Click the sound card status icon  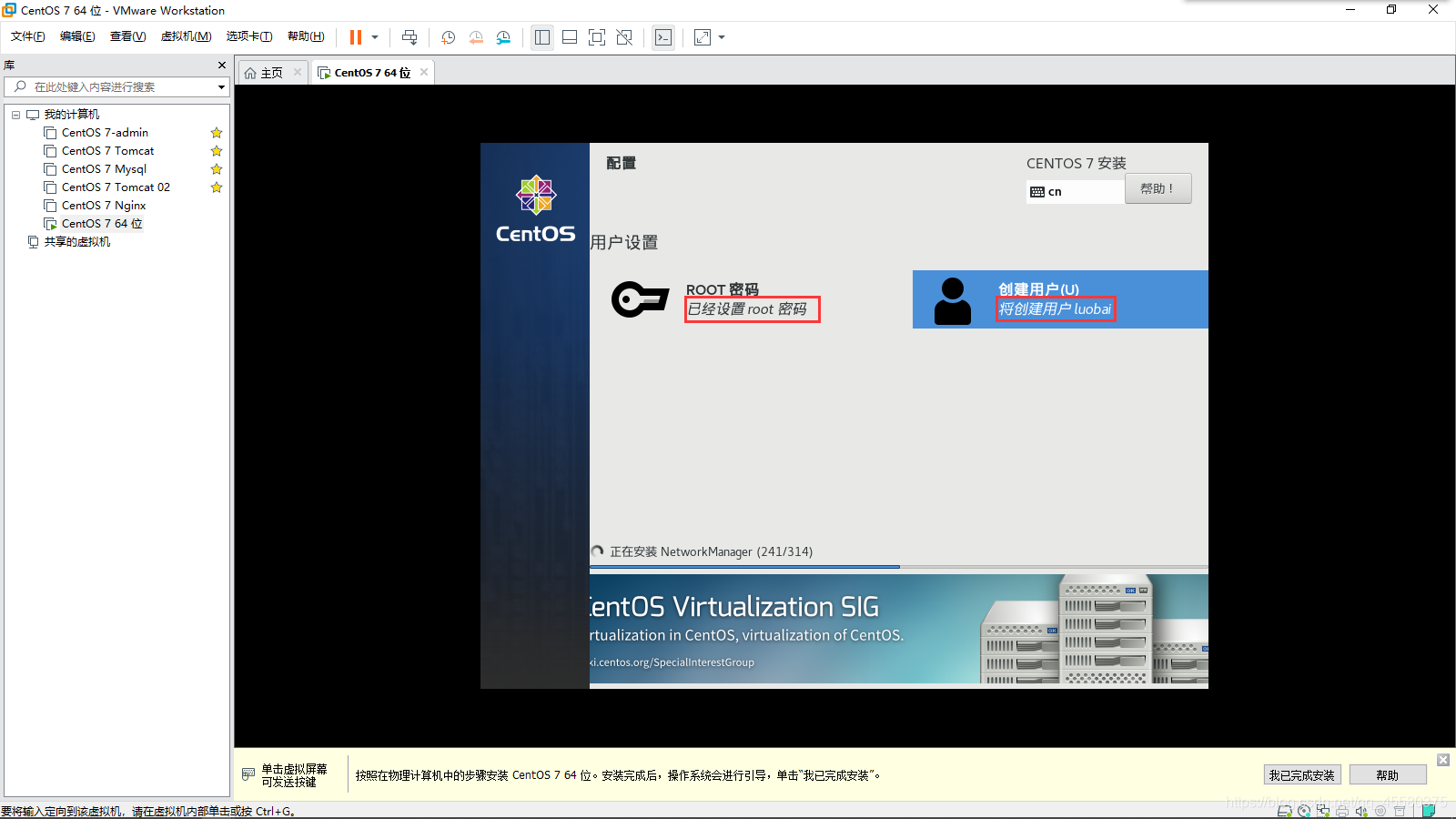tap(1361, 811)
